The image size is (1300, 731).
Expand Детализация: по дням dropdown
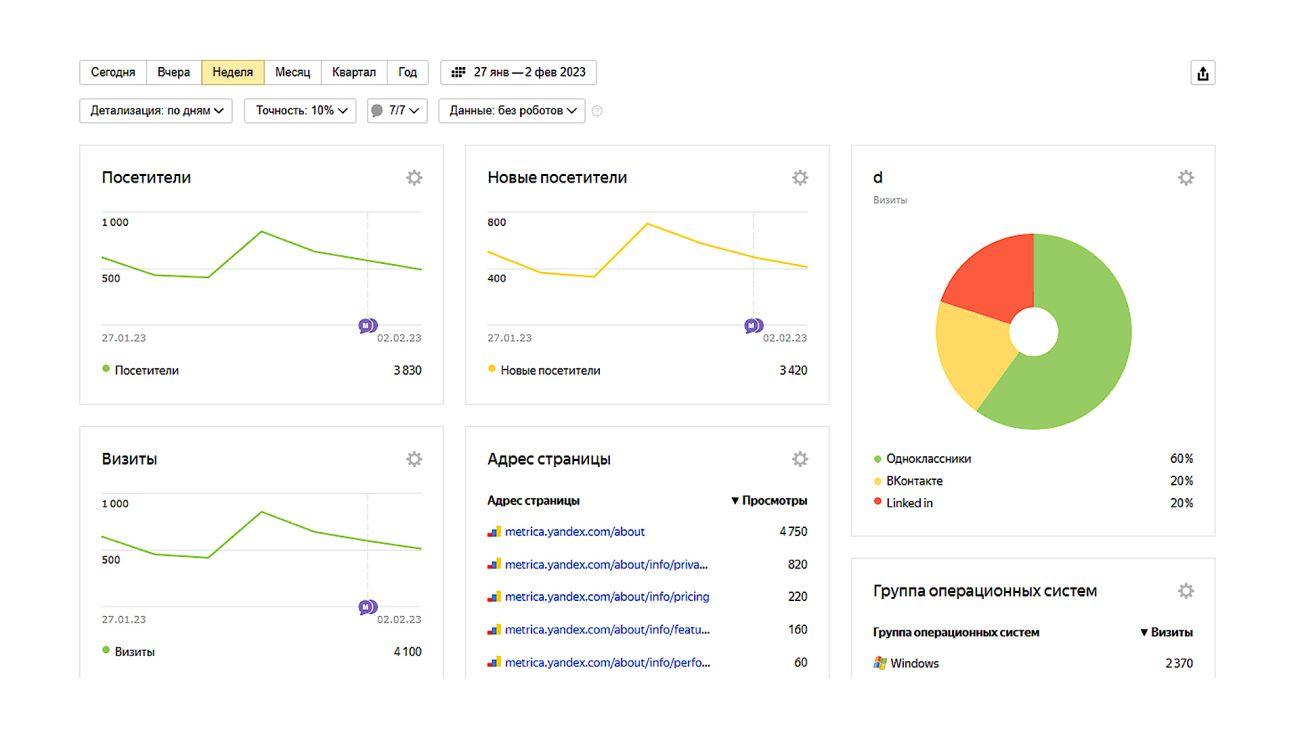coord(156,111)
